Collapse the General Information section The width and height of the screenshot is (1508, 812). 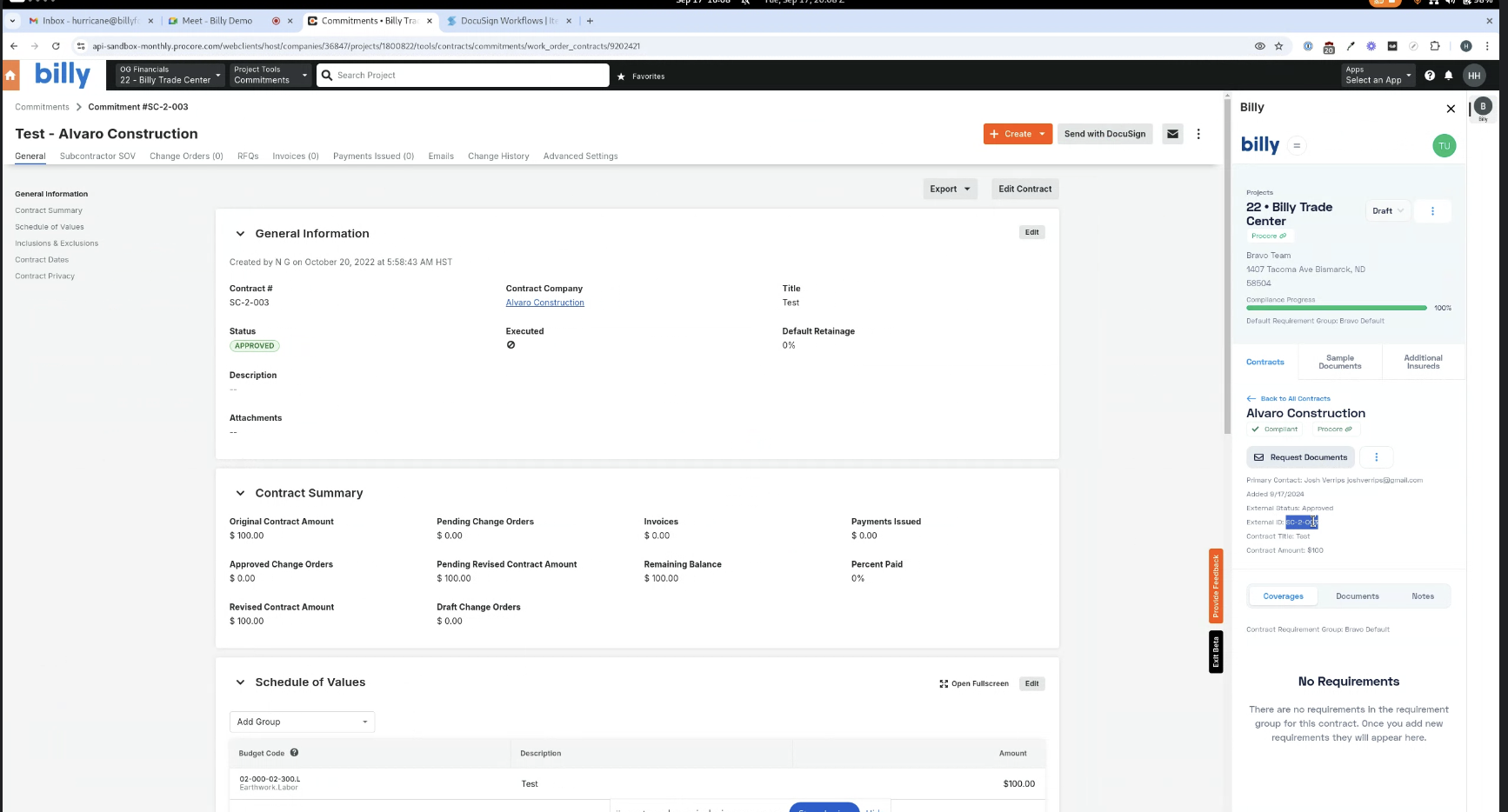click(240, 234)
